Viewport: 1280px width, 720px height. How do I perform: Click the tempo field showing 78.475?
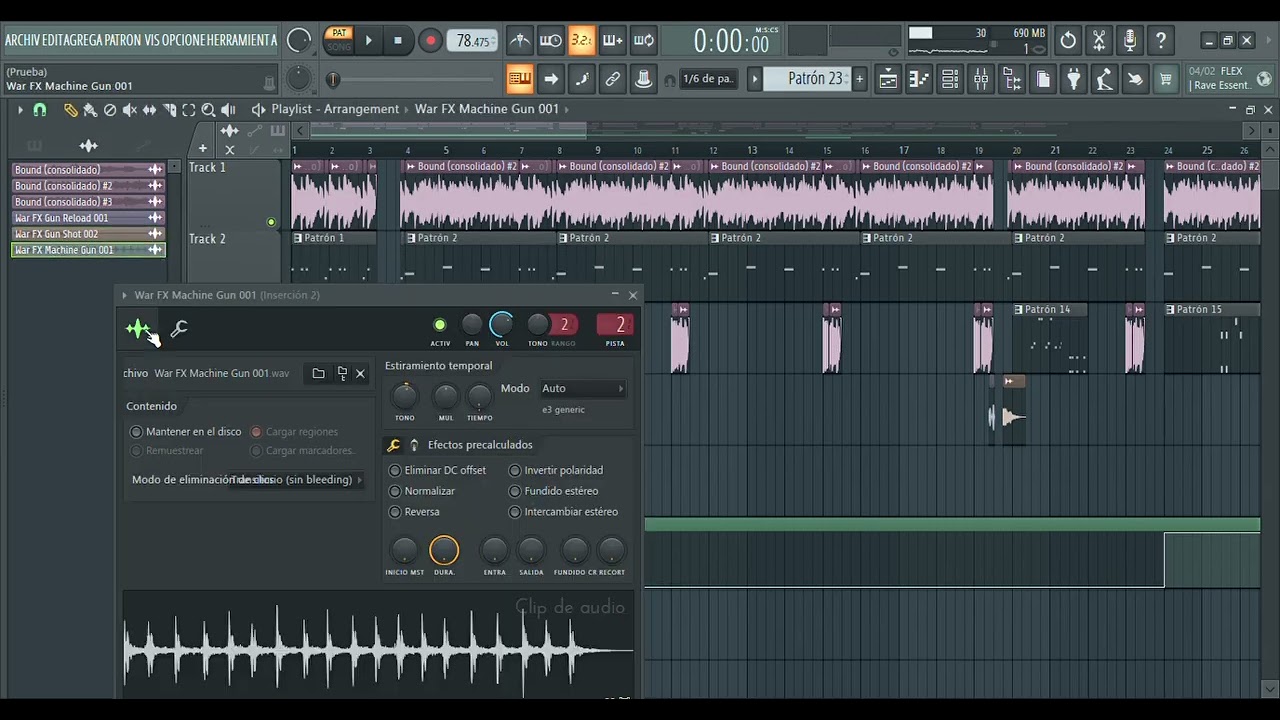pyautogui.click(x=472, y=41)
